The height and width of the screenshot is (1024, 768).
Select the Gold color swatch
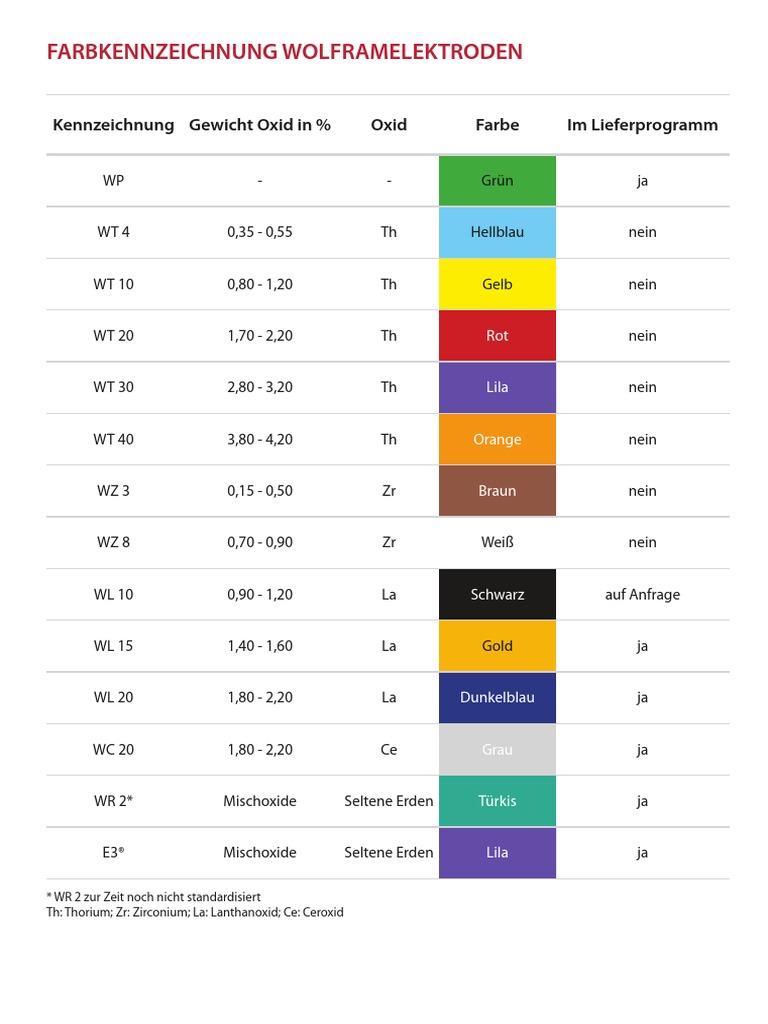(x=497, y=646)
